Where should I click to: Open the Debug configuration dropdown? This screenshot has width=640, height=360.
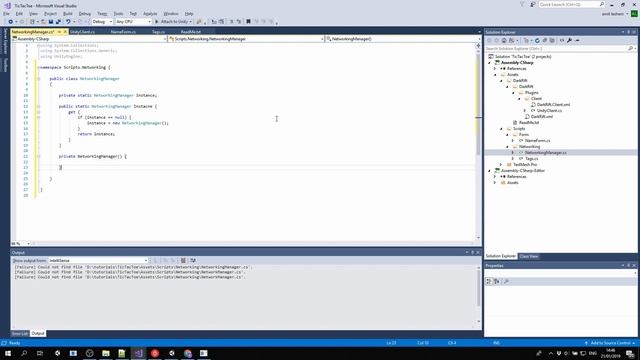click(102, 22)
